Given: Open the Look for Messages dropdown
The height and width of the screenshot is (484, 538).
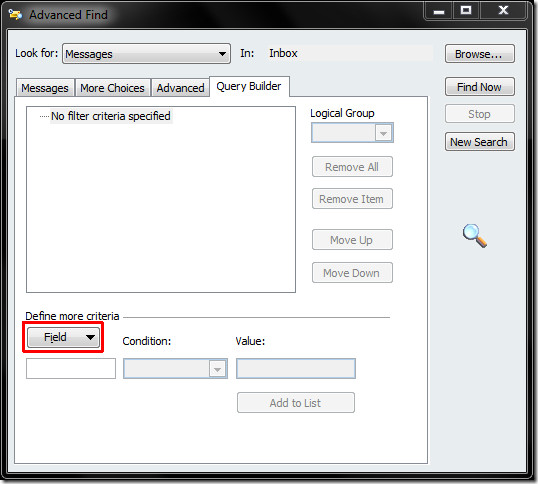Looking at the screenshot, I should click(146, 54).
